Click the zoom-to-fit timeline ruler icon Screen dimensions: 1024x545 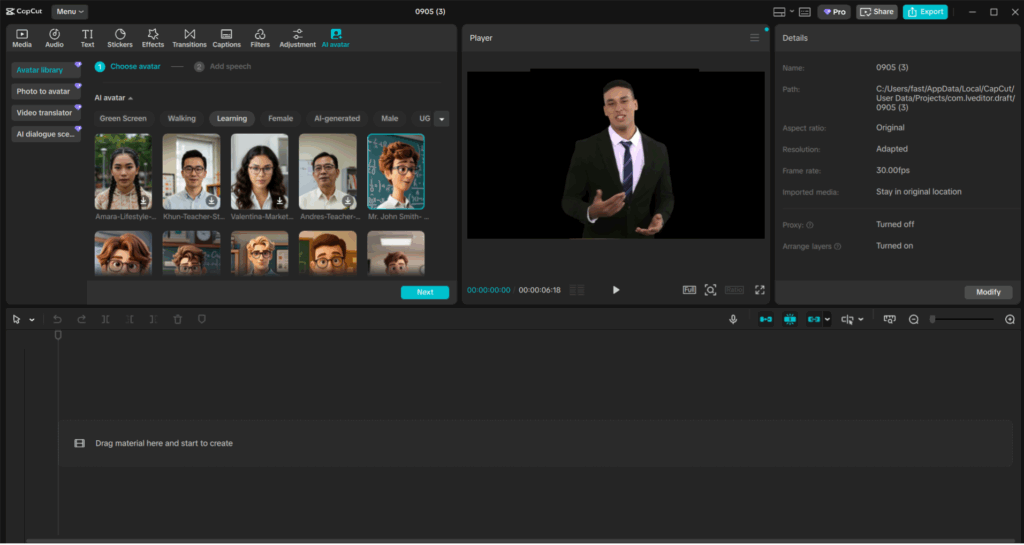click(889, 319)
